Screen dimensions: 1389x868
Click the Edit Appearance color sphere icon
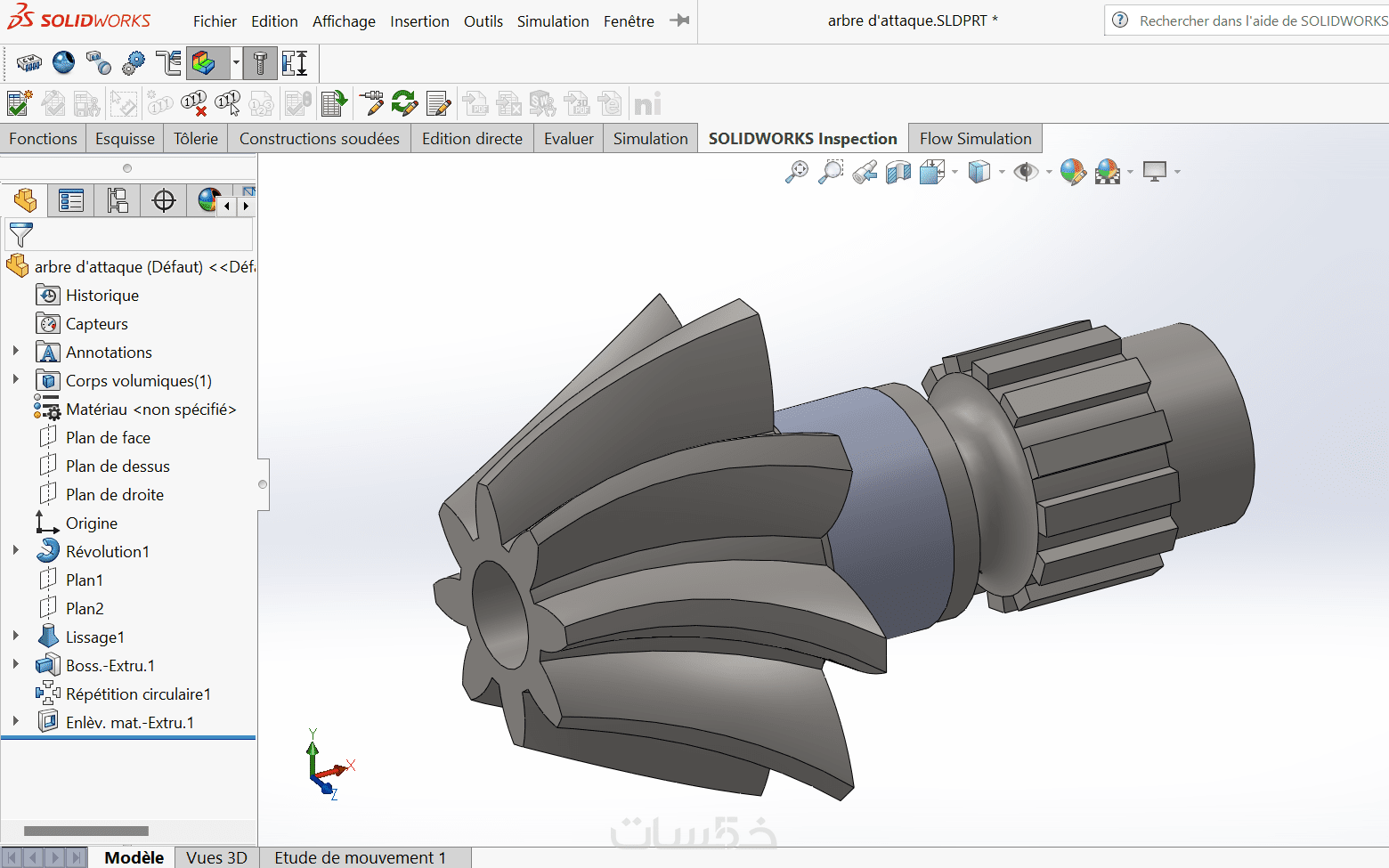[x=1073, y=172]
